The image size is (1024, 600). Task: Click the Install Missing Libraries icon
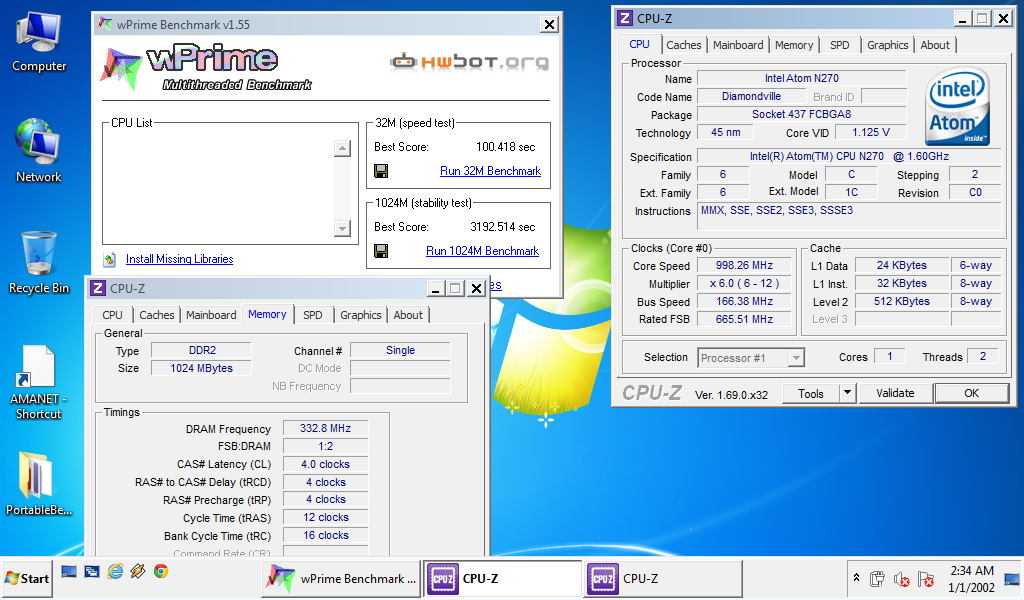pos(110,259)
